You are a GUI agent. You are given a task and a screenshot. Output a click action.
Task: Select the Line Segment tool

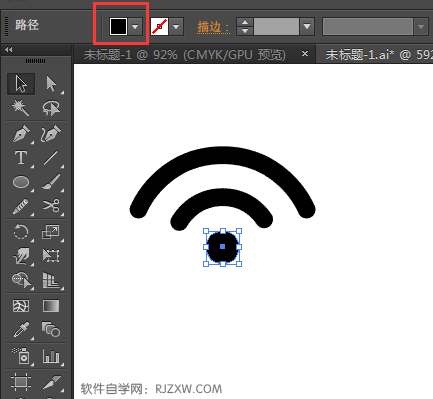51,158
